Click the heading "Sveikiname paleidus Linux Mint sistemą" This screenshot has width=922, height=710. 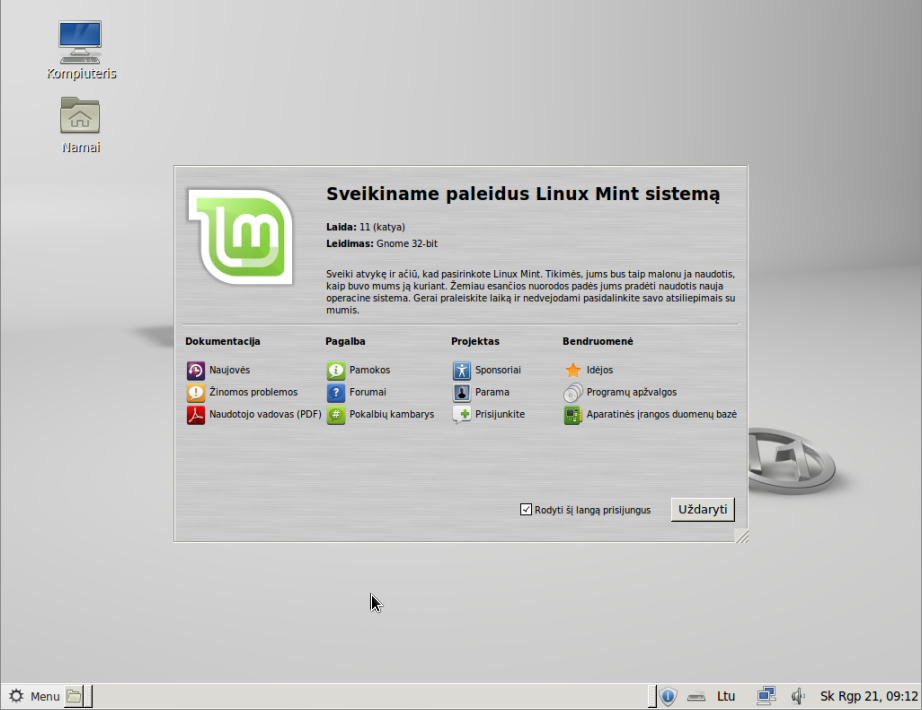click(523, 194)
